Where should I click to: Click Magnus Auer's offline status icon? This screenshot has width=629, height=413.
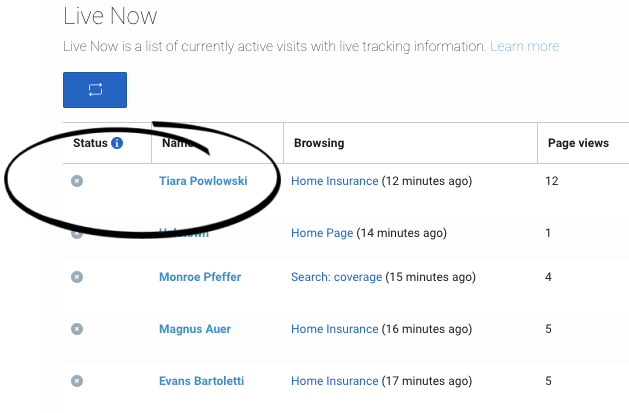[77, 329]
